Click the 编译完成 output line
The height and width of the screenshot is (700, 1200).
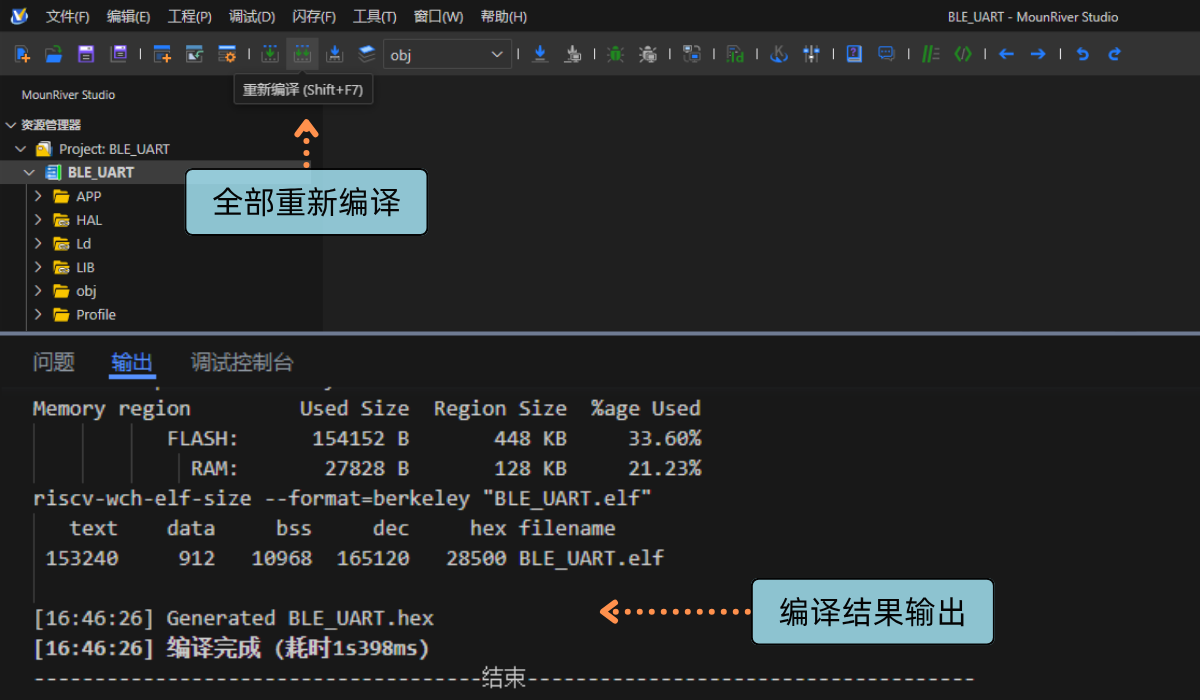point(231,649)
